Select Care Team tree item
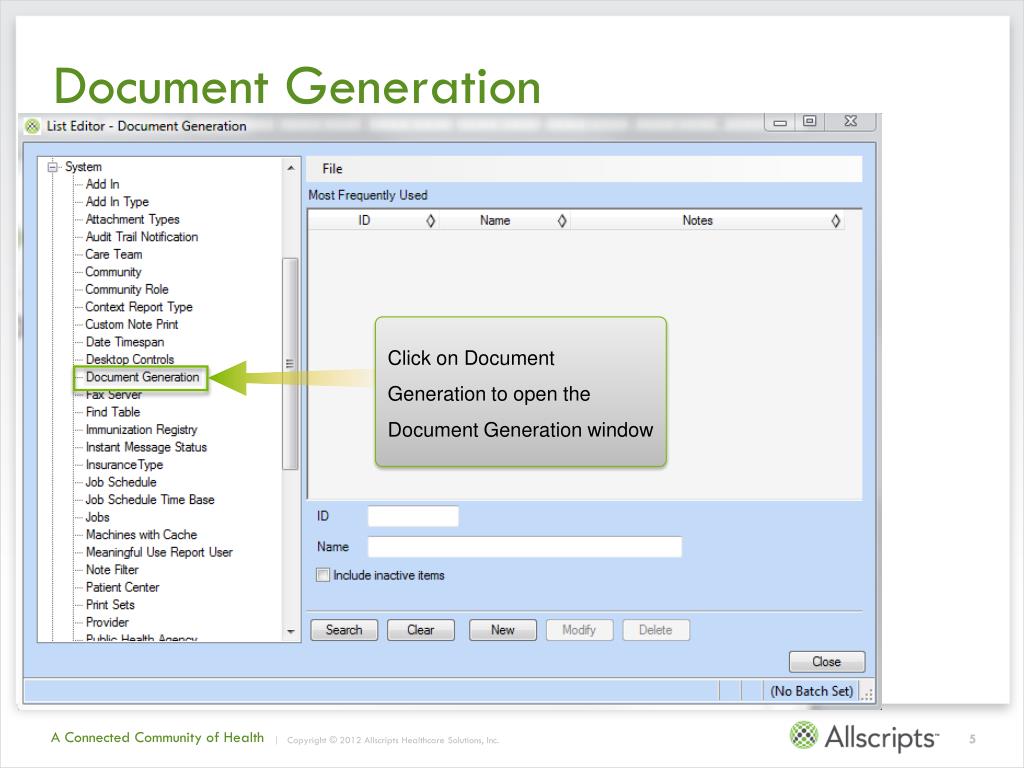The height and width of the screenshot is (768, 1024). point(114,255)
